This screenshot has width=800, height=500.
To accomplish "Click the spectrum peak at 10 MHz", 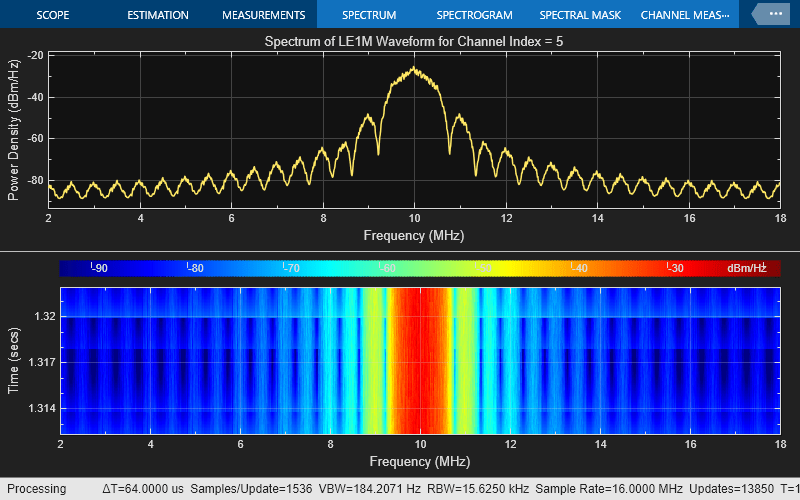I will 414,69.
